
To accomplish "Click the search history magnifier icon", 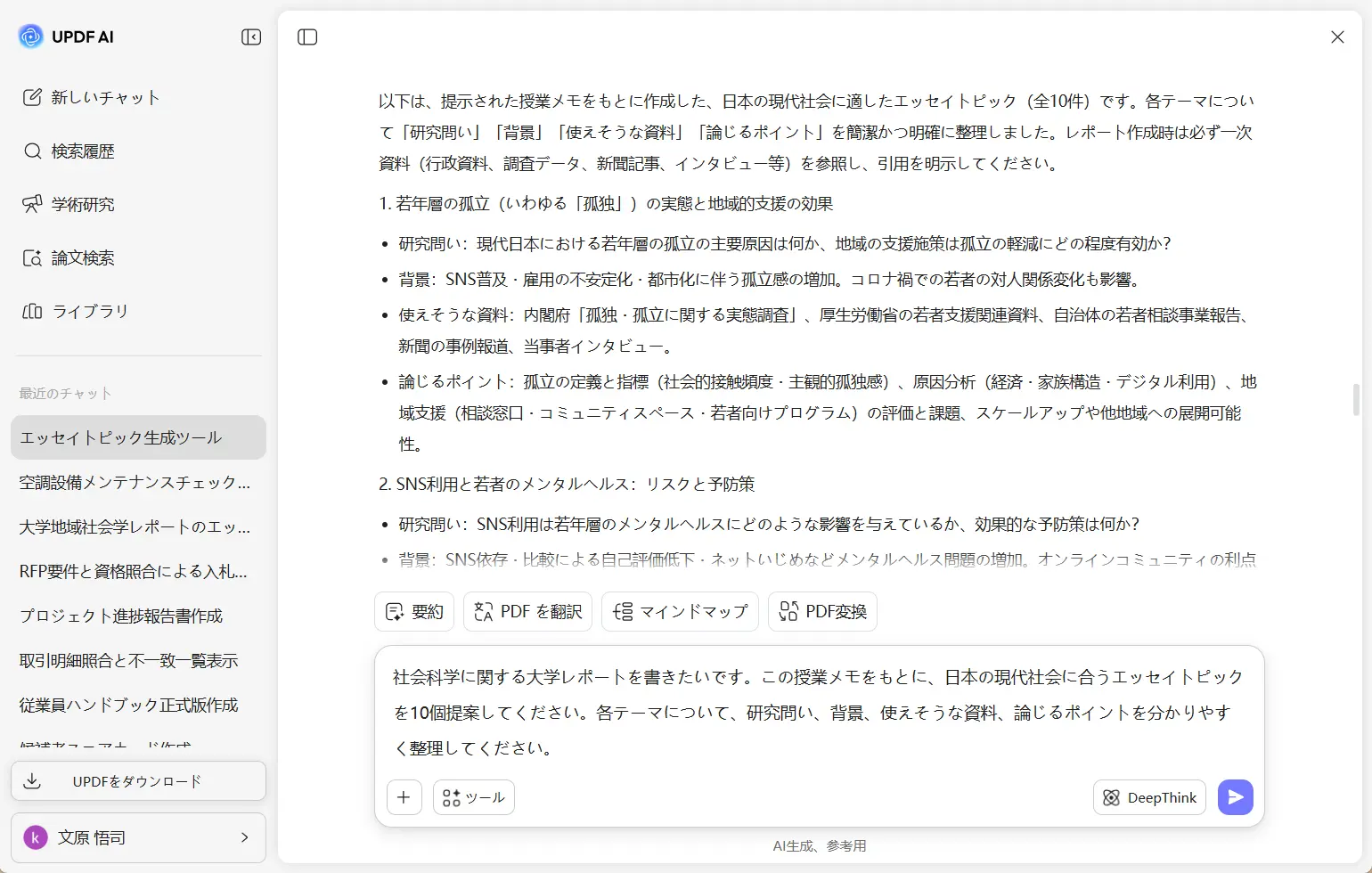I will [x=32, y=151].
